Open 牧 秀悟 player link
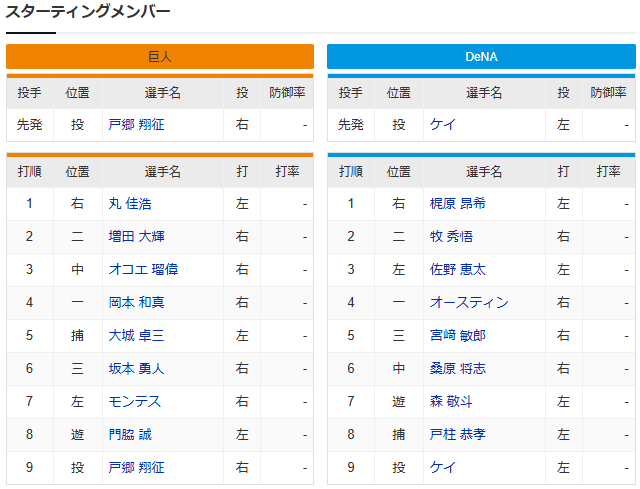Screen dimensions: 640x489 [451, 237]
